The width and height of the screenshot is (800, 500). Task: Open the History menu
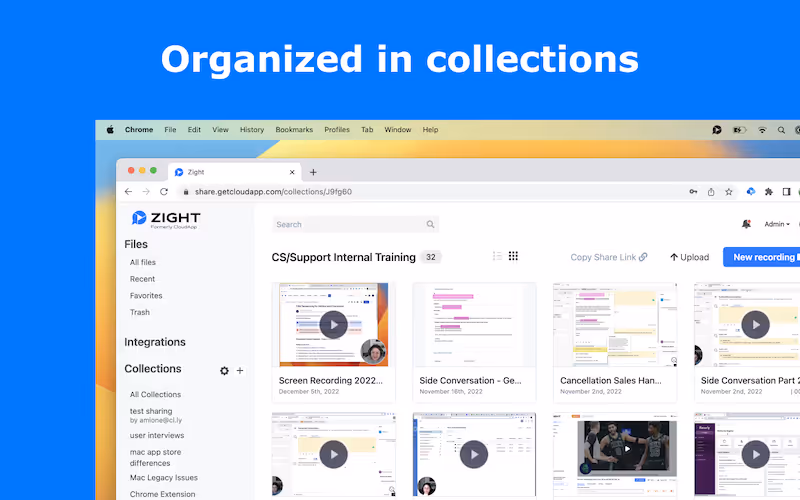[252, 130]
